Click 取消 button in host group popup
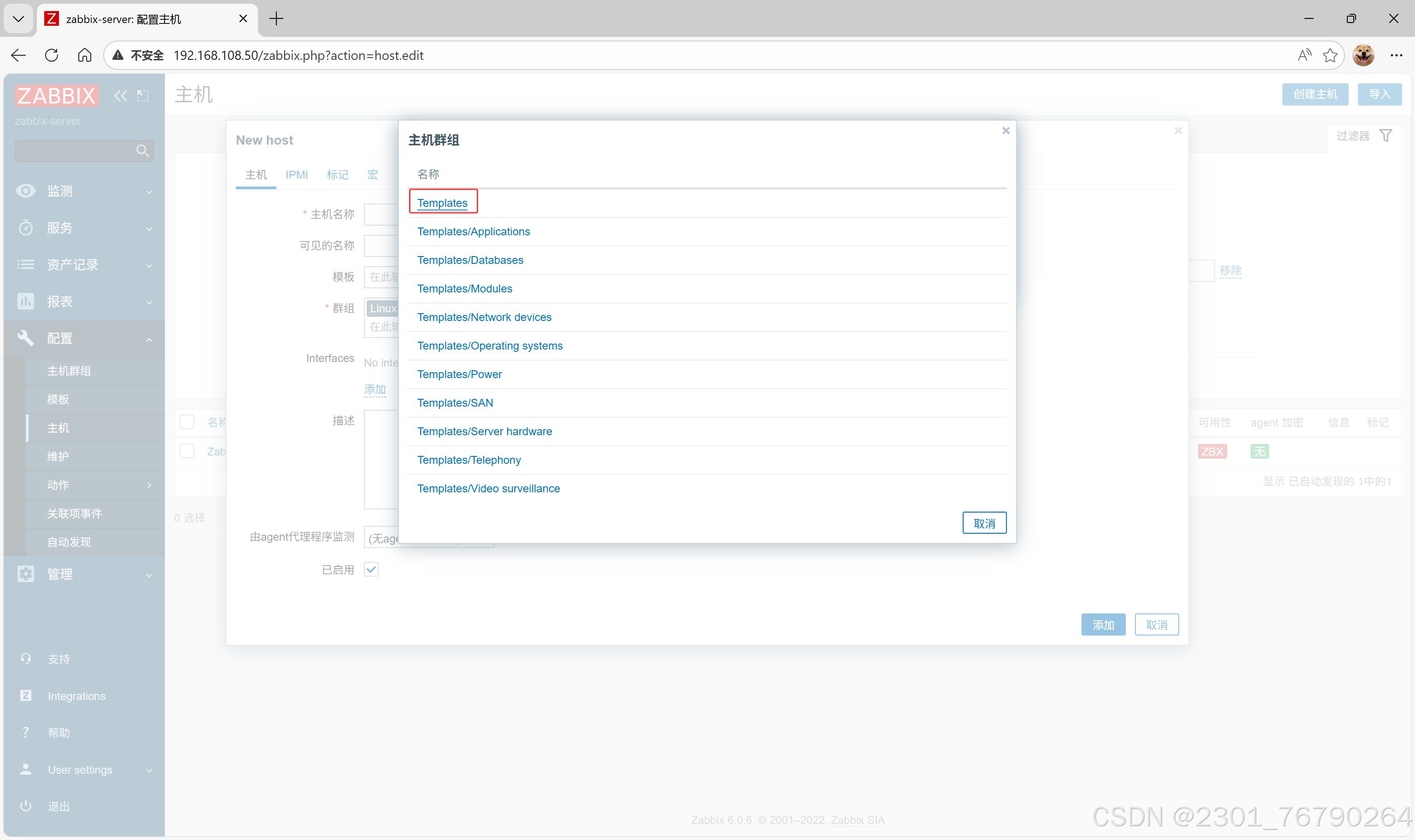The image size is (1415, 840). pyautogui.click(x=984, y=524)
